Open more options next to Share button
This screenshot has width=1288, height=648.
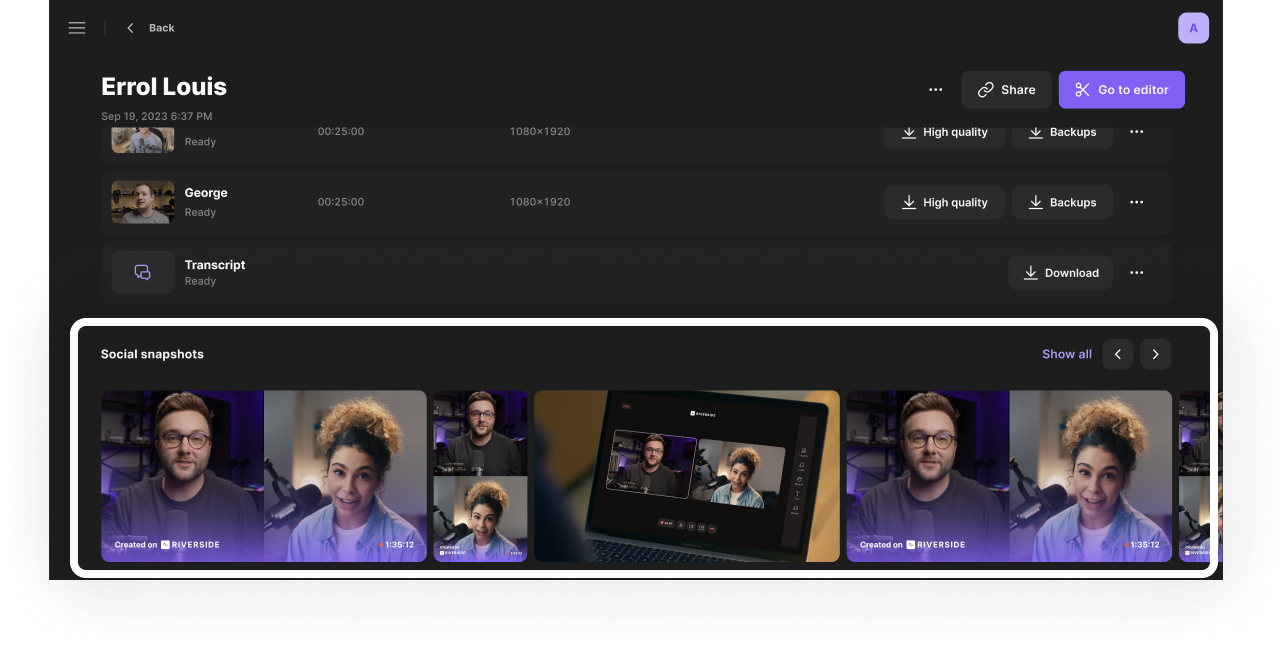coord(935,90)
